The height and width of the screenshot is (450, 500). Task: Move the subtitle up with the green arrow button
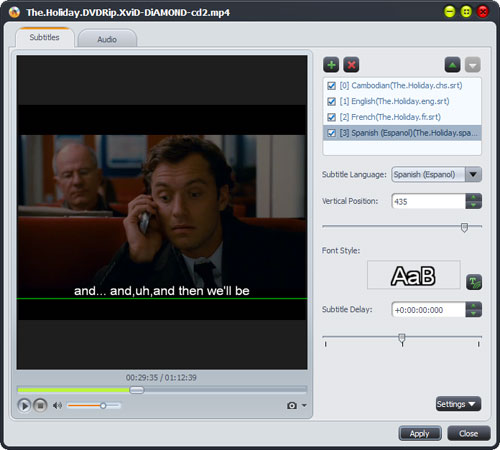[452, 65]
